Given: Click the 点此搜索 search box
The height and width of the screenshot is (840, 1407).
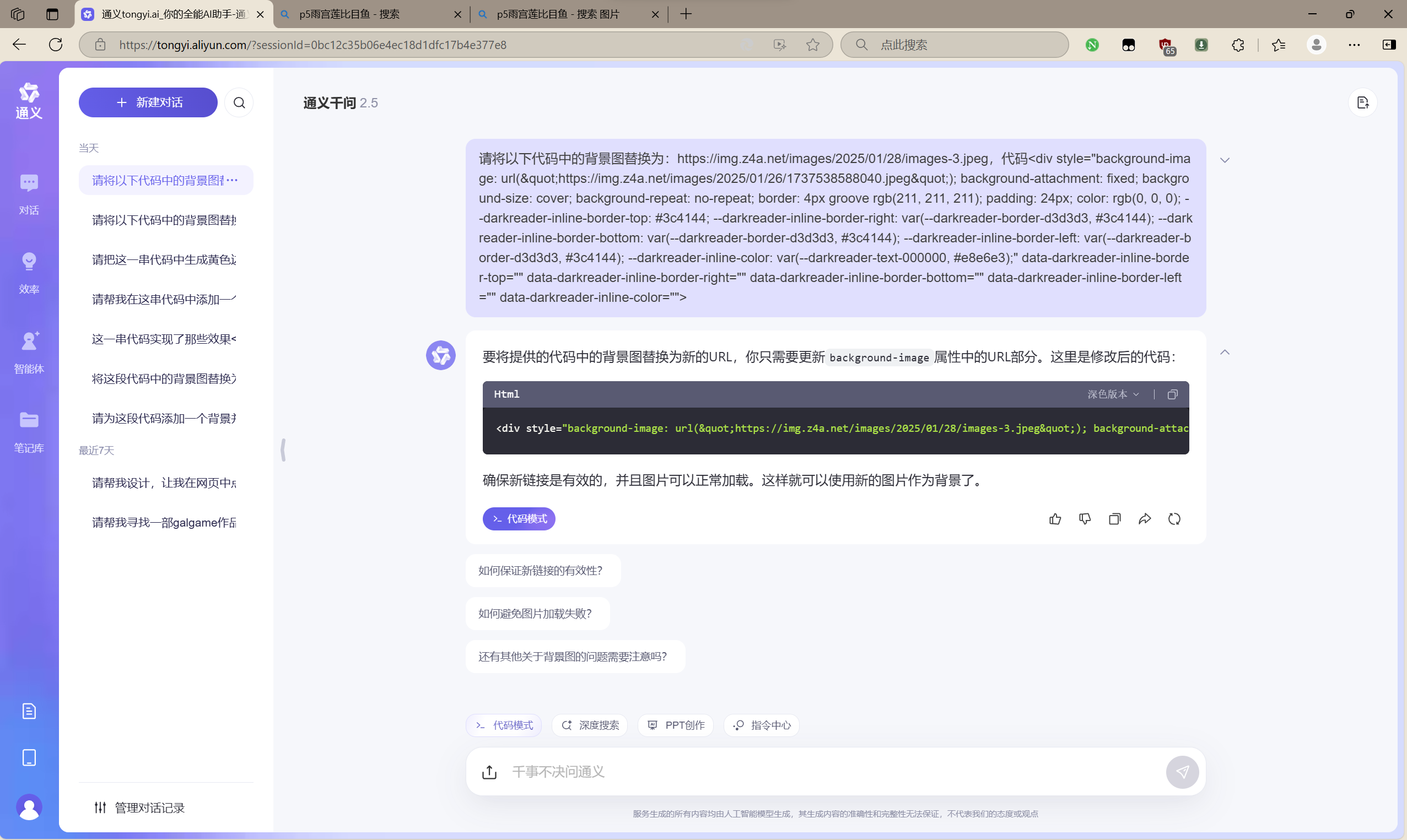Looking at the screenshot, I should 955,45.
